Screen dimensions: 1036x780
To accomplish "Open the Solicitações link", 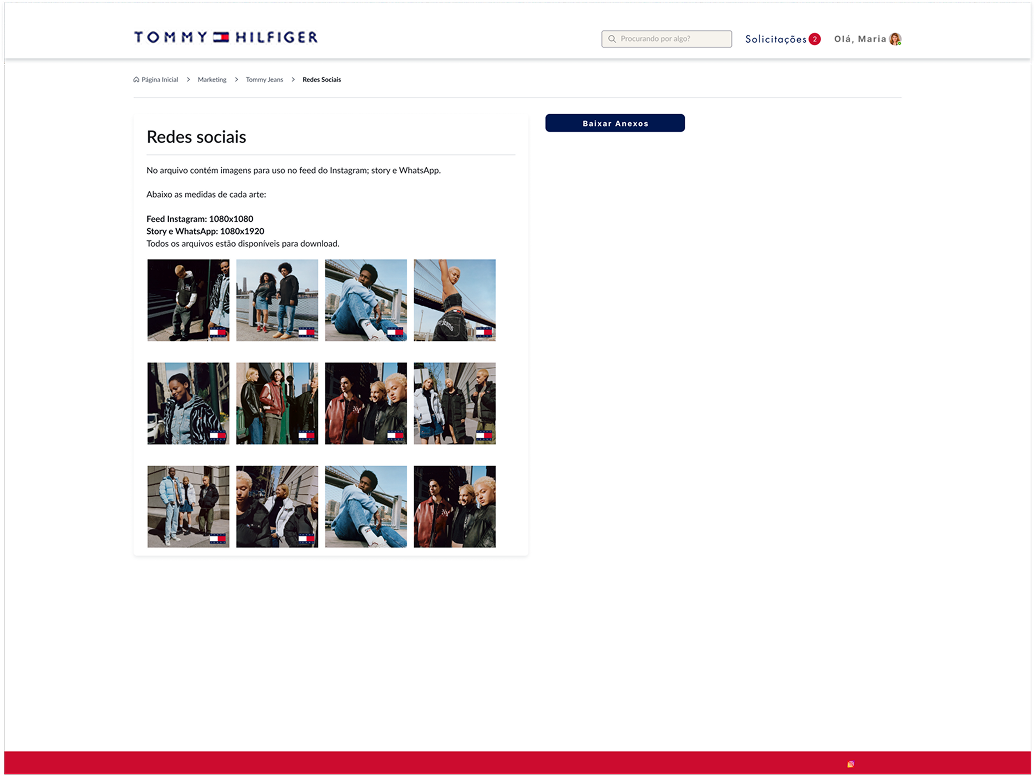I will click(x=776, y=39).
